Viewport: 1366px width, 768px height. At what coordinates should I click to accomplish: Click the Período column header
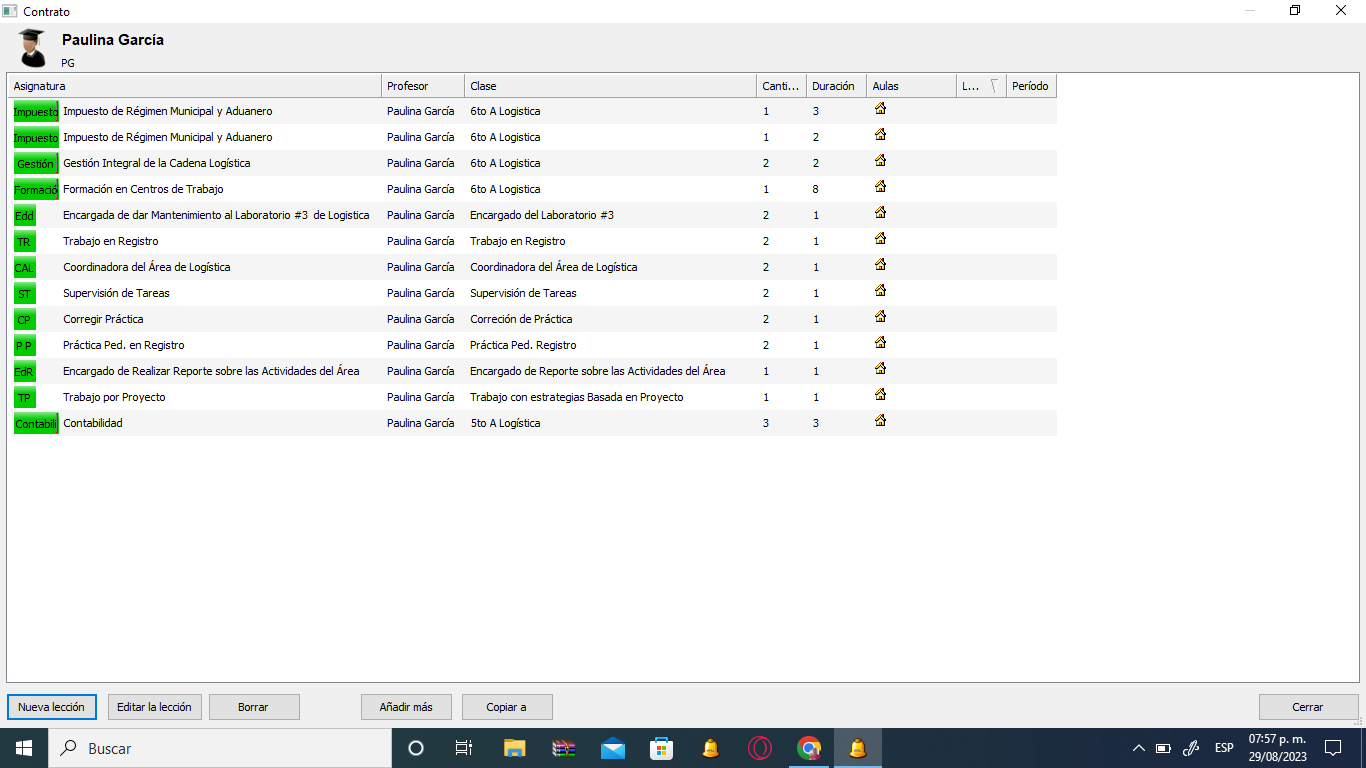coord(1031,86)
